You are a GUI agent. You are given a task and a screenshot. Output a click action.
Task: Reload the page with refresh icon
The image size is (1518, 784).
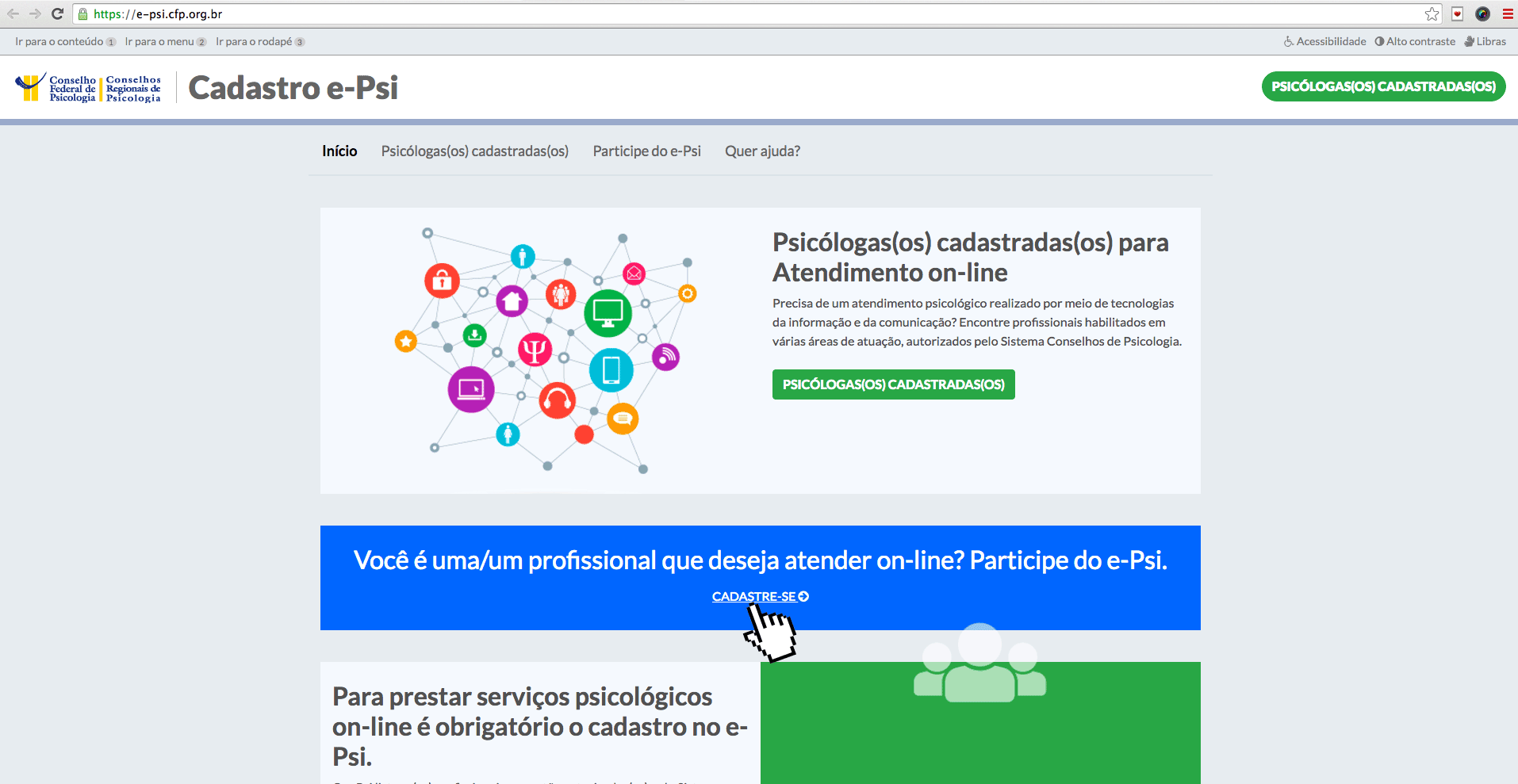(57, 13)
